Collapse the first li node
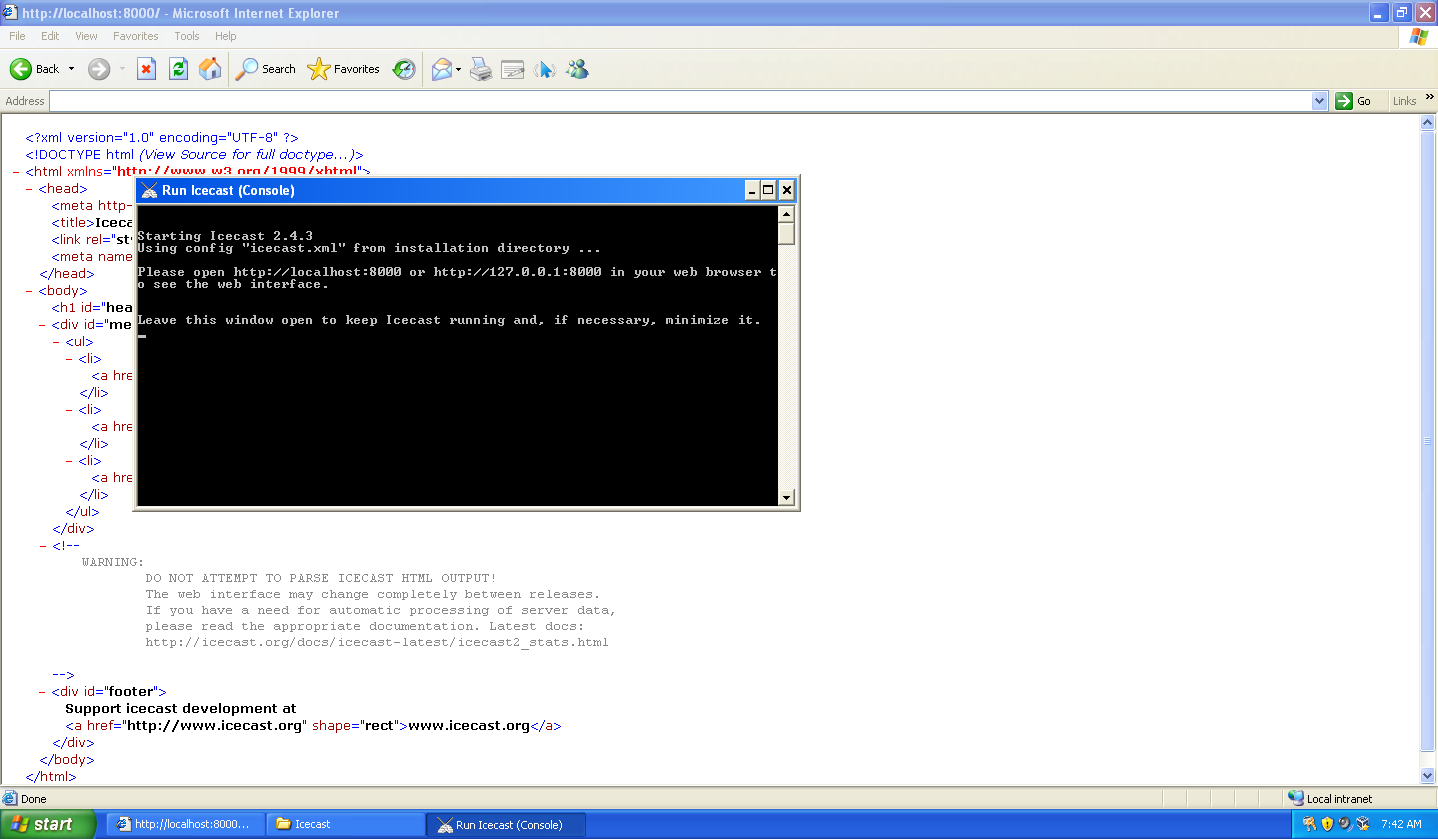 pos(69,359)
